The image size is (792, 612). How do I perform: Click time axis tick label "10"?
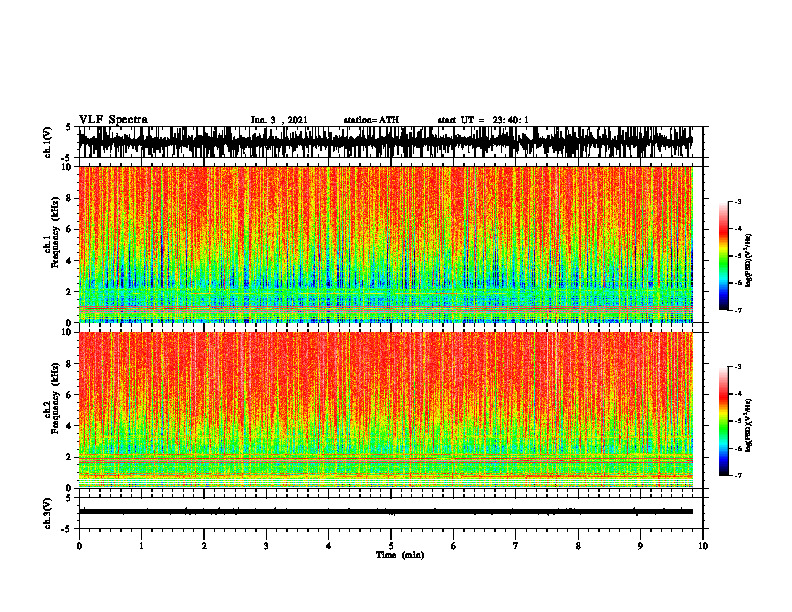[x=703, y=546]
